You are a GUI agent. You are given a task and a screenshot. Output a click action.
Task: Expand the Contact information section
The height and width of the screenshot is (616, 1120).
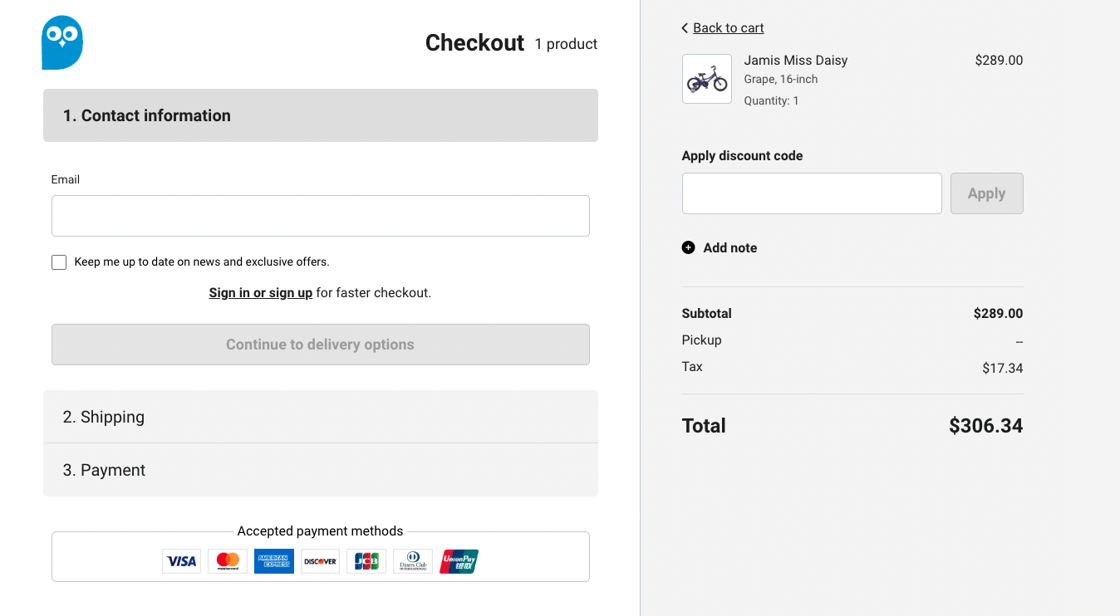coord(320,116)
